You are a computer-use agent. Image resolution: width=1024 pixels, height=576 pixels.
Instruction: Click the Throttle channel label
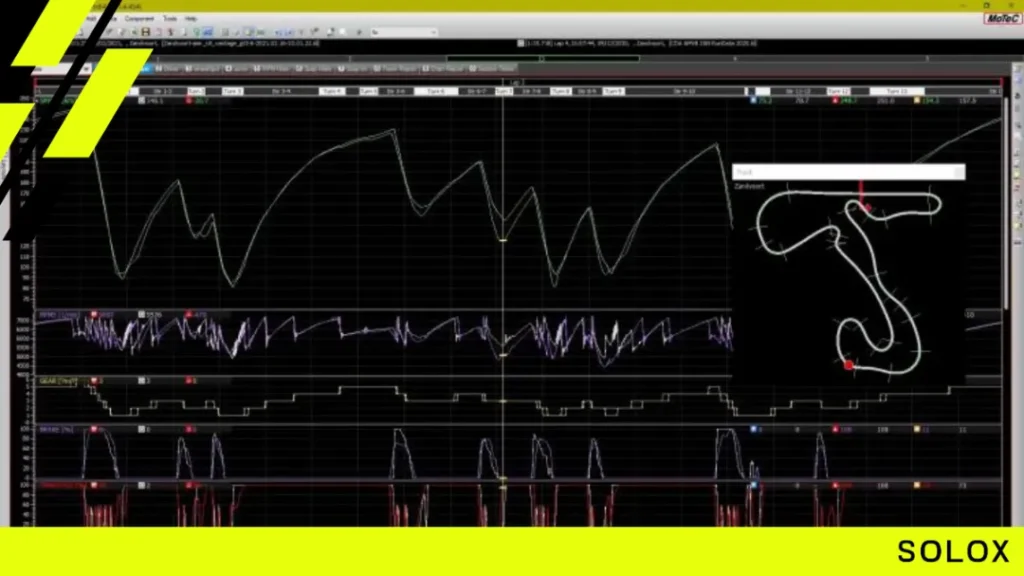point(63,485)
